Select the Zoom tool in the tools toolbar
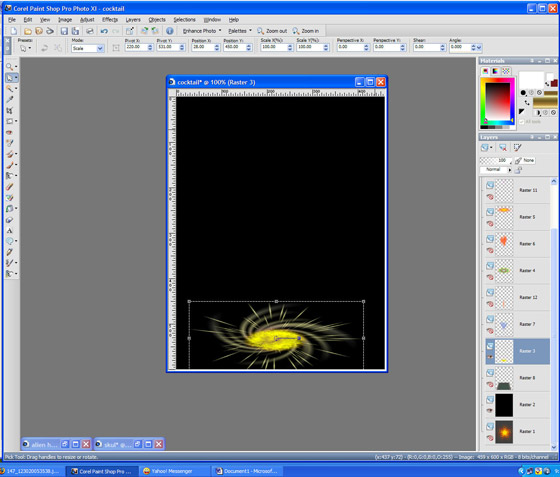Image resolution: width=560 pixels, height=477 pixels. (9, 66)
